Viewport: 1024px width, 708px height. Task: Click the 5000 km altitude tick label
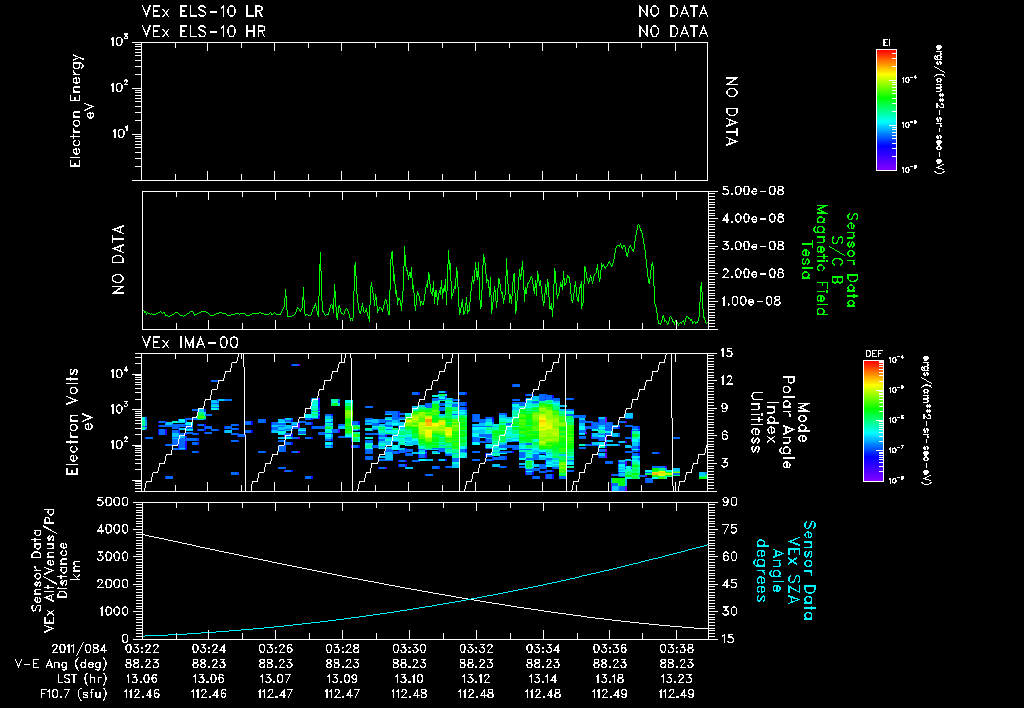tap(112, 502)
